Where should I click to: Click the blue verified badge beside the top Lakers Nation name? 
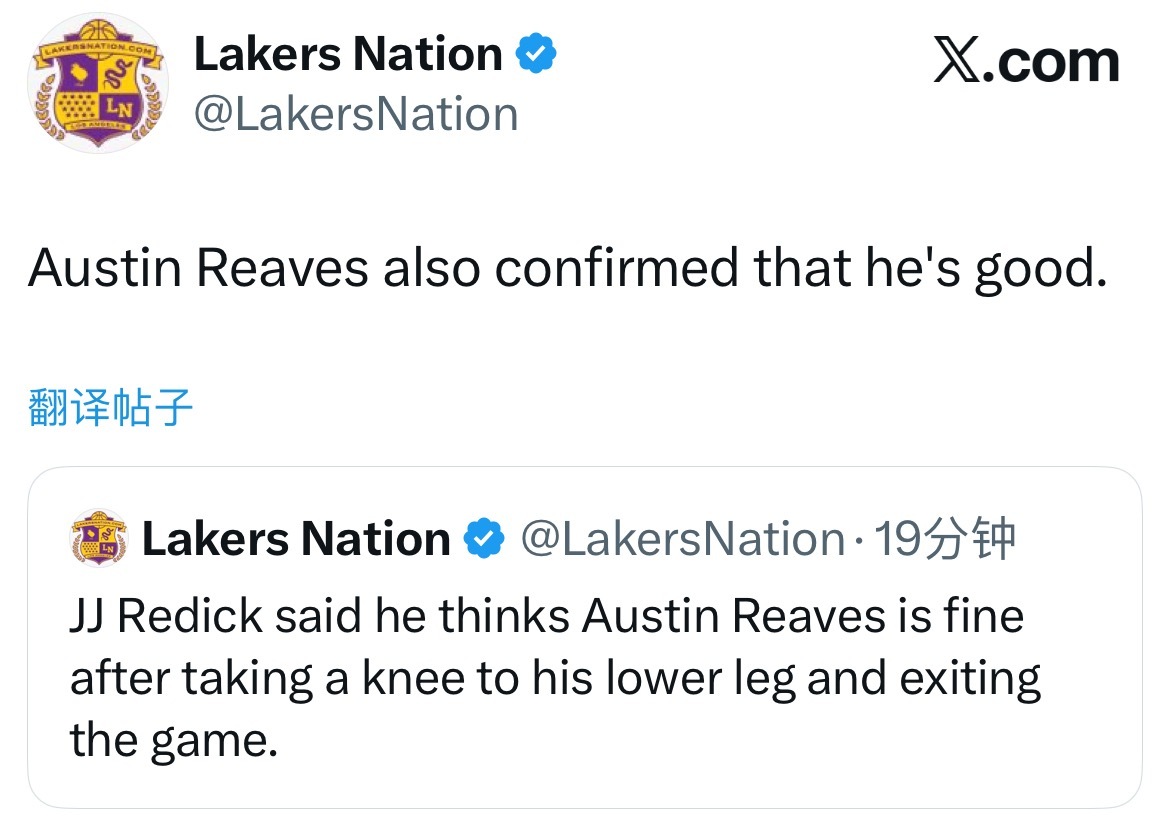point(536,54)
